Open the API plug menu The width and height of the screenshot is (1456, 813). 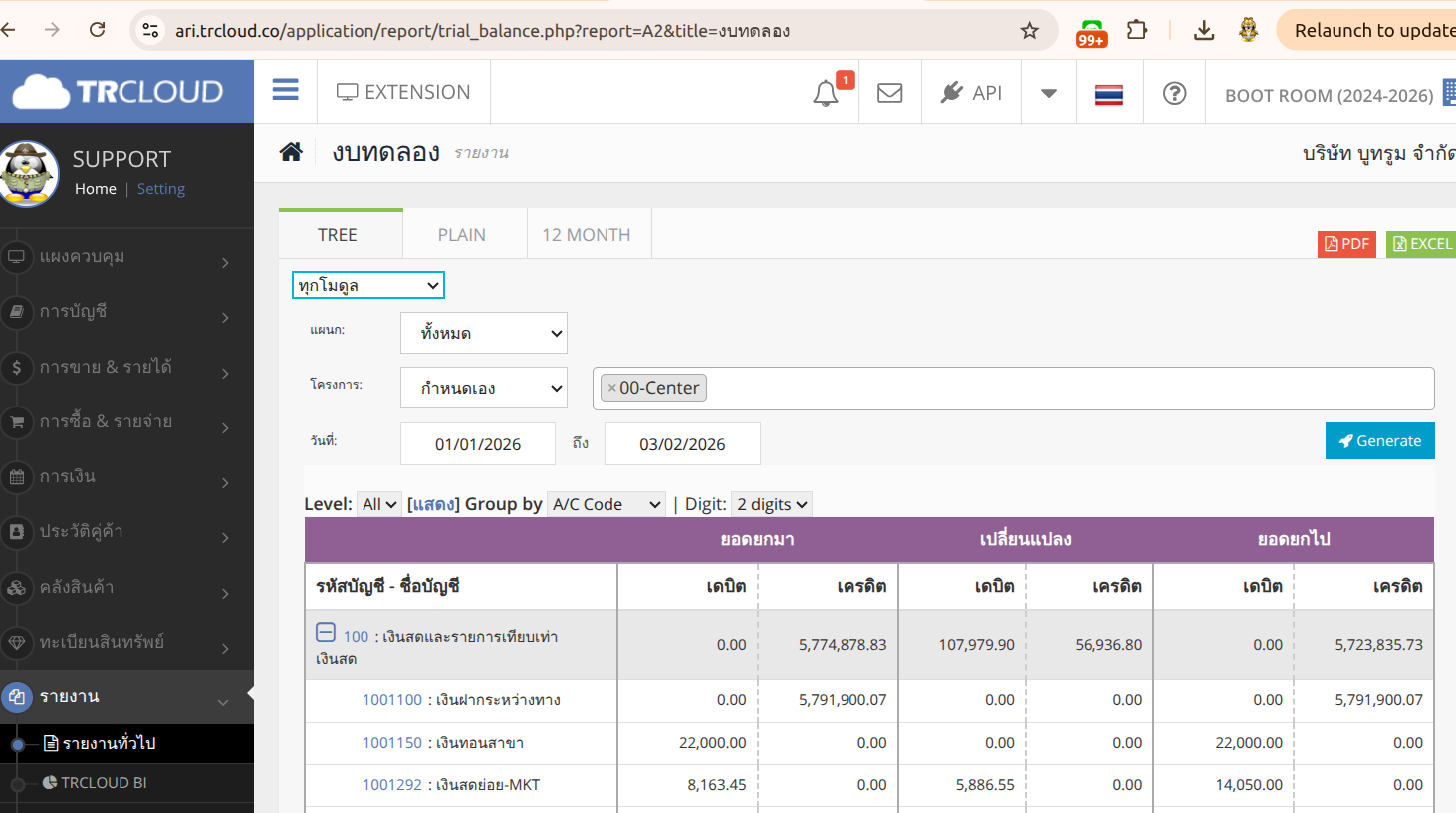coord(971,93)
